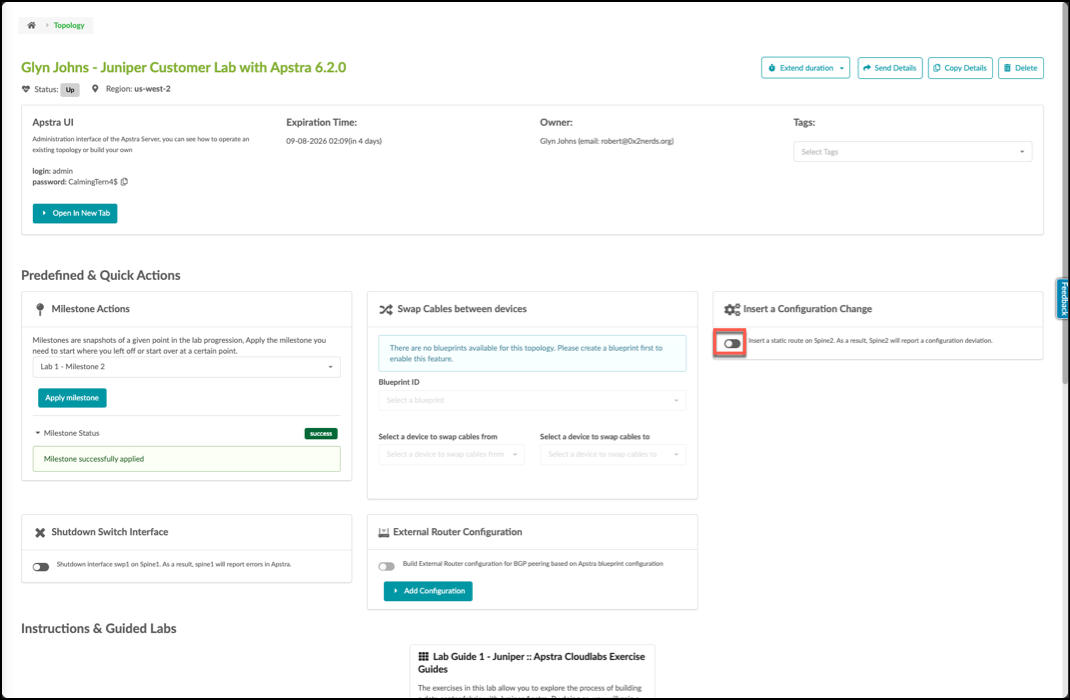Click the Up status badge

[x=70, y=89]
